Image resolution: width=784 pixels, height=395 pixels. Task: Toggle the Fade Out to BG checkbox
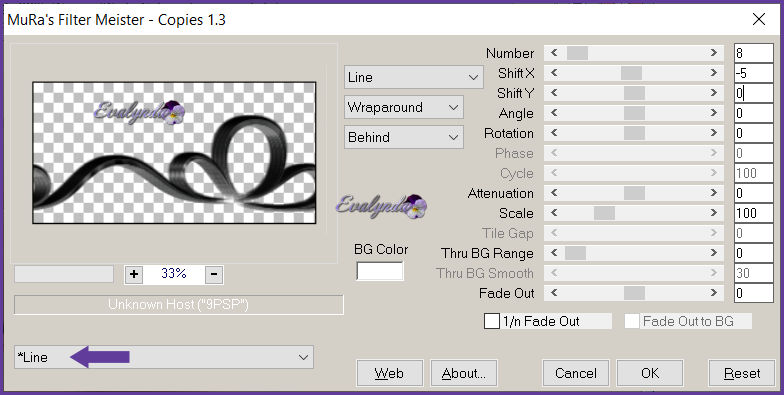click(x=632, y=322)
